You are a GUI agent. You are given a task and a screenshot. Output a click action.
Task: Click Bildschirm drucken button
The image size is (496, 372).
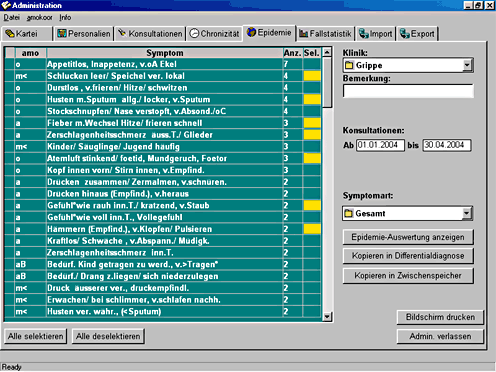440,317
